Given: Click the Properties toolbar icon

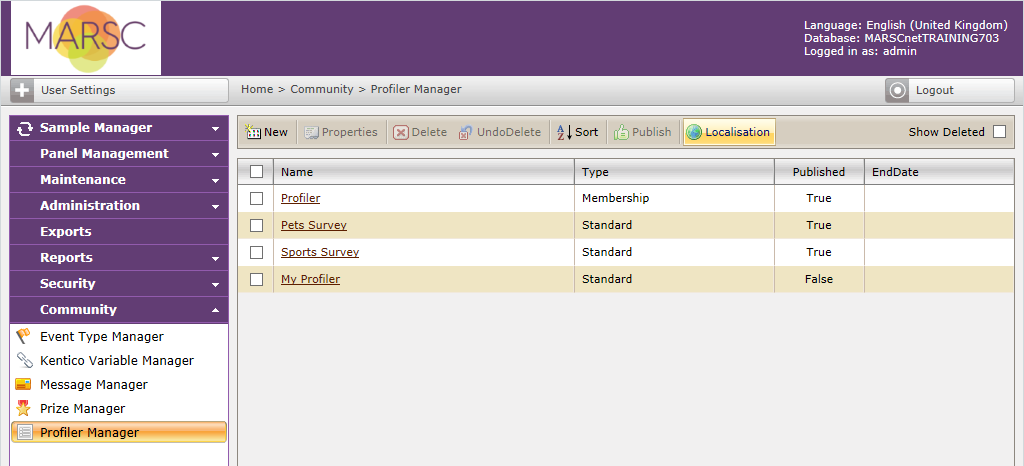Looking at the screenshot, I should (x=312, y=132).
